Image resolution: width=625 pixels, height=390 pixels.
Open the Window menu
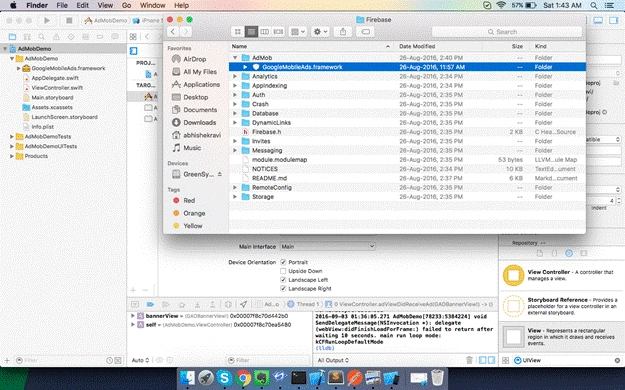point(153,5)
